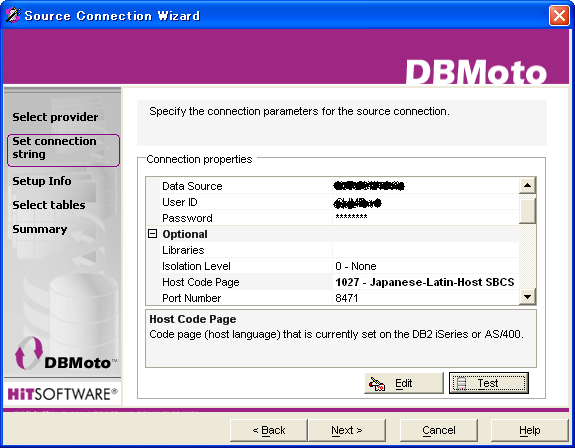The height and width of the screenshot is (448, 575).
Task: Select the 'Port Number' property label
Action: pos(191,298)
